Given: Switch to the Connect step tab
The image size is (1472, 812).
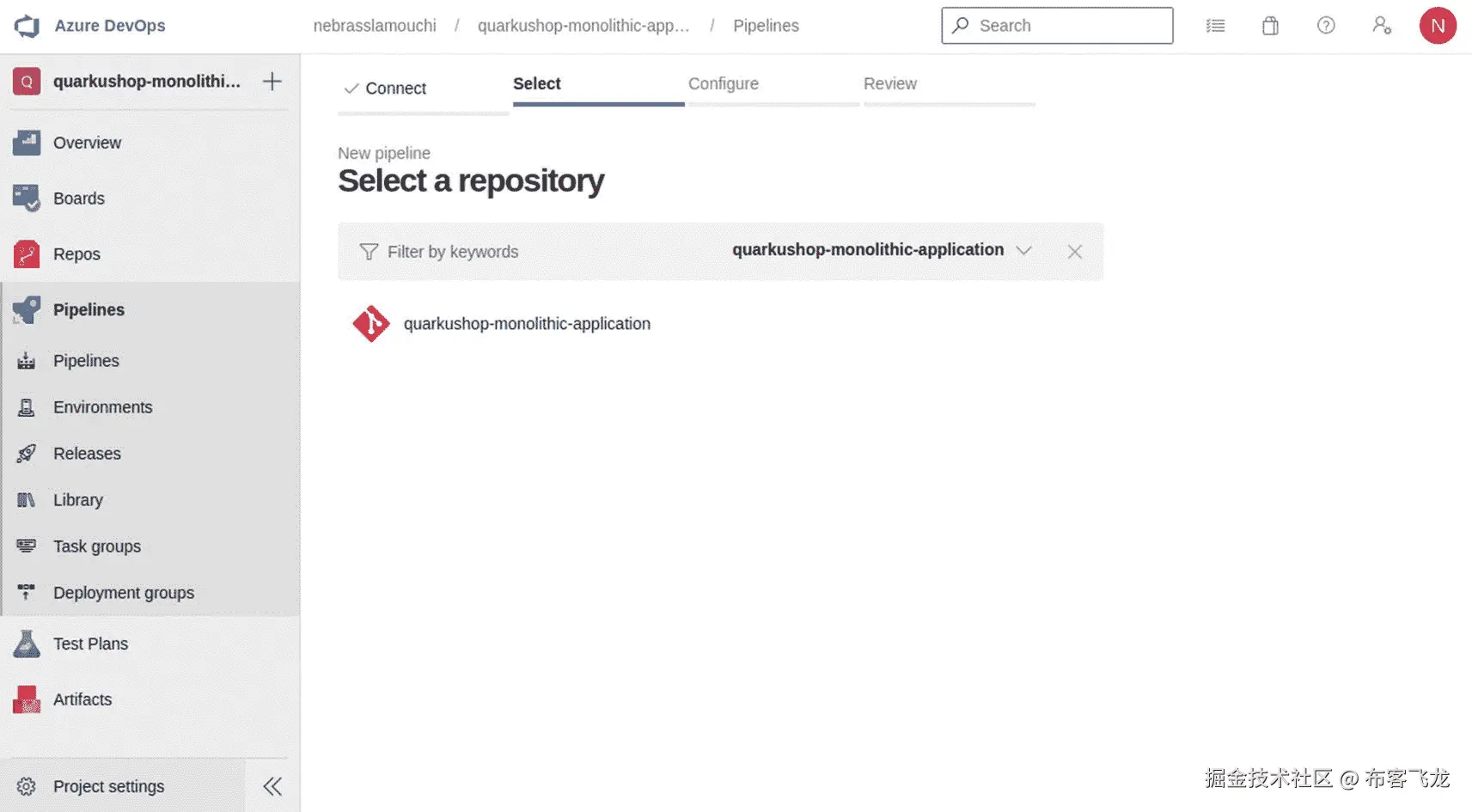Looking at the screenshot, I should pyautogui.click(x=395, y=89).
